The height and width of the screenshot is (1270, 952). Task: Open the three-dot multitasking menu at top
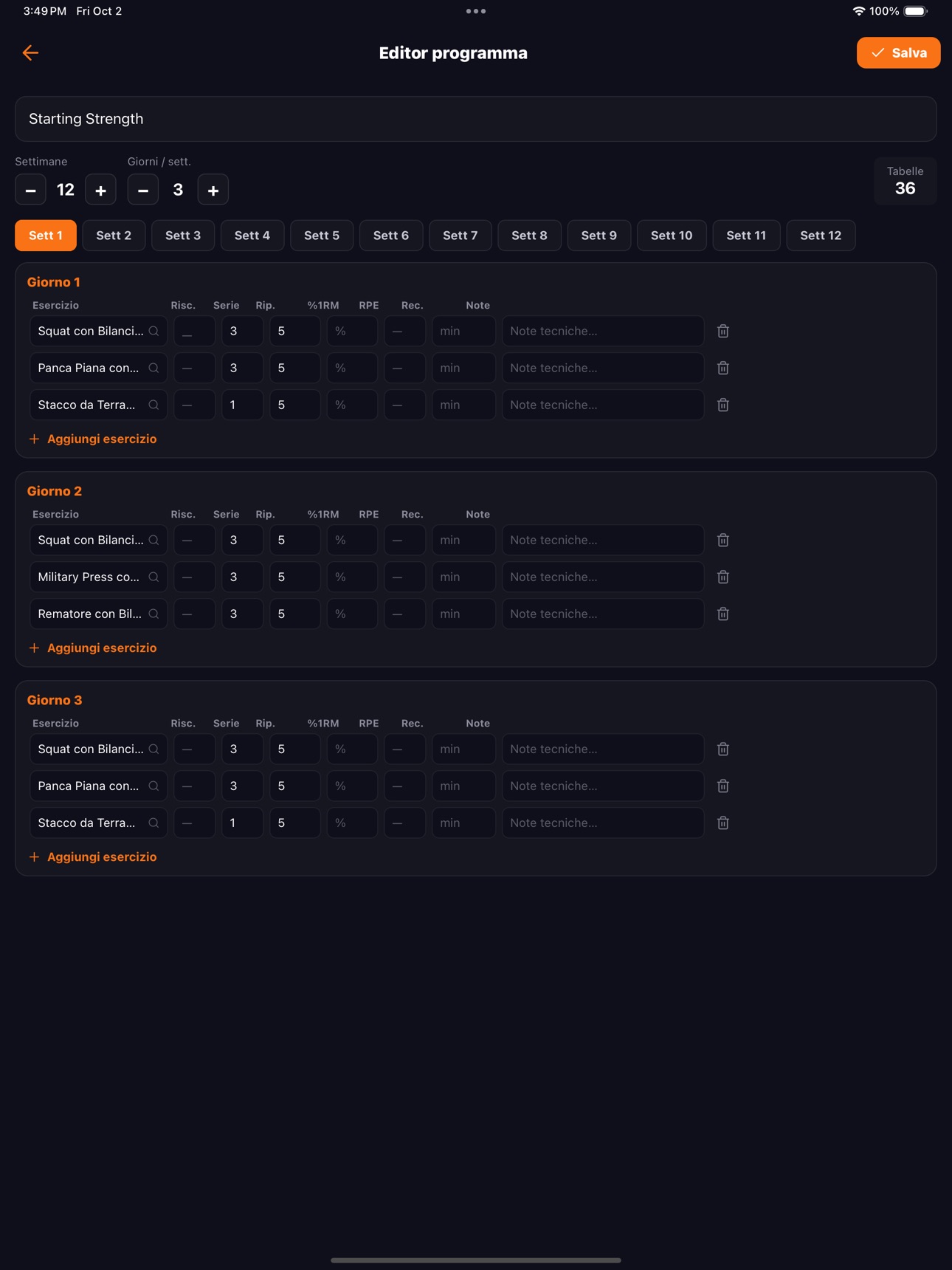[476, 11]
